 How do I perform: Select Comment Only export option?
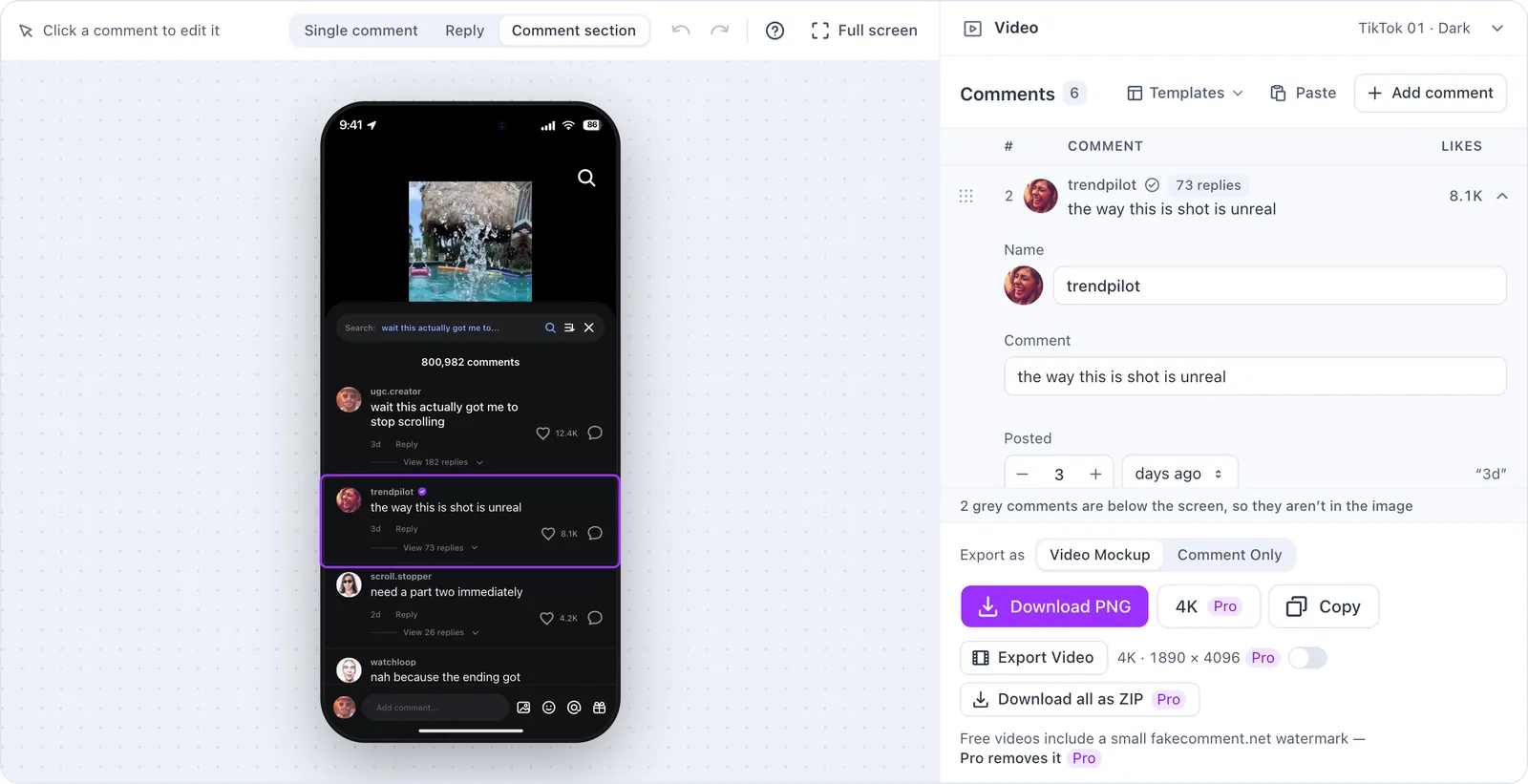click(x=1229, y=555)
